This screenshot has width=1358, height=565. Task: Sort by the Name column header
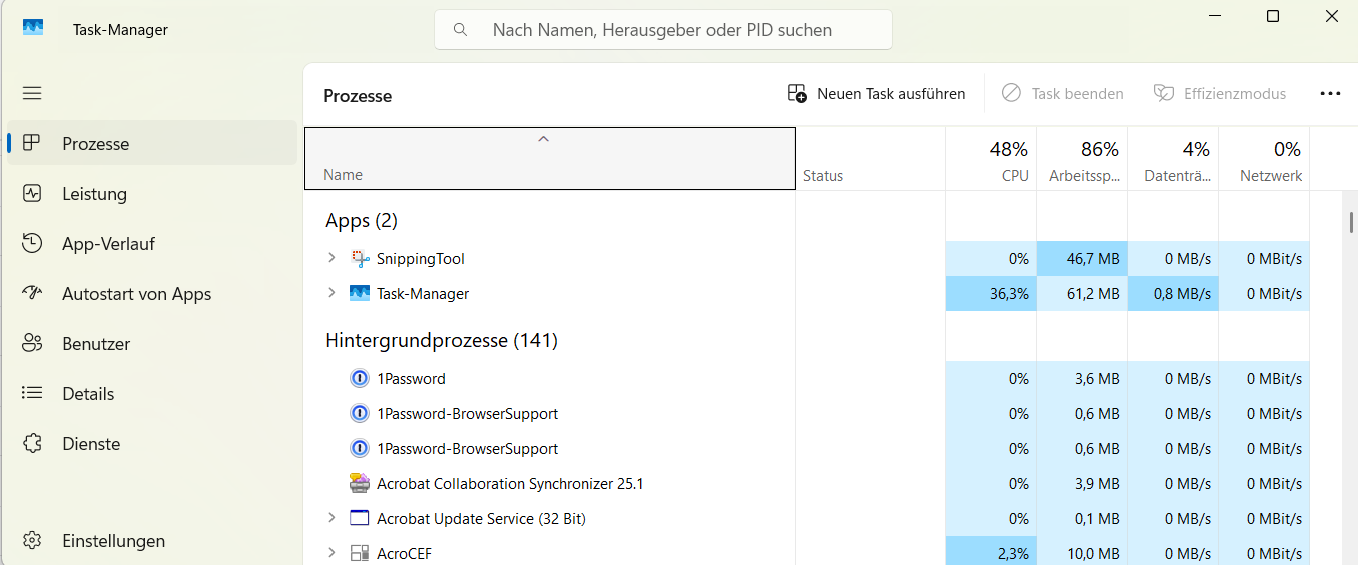point(550,158)
